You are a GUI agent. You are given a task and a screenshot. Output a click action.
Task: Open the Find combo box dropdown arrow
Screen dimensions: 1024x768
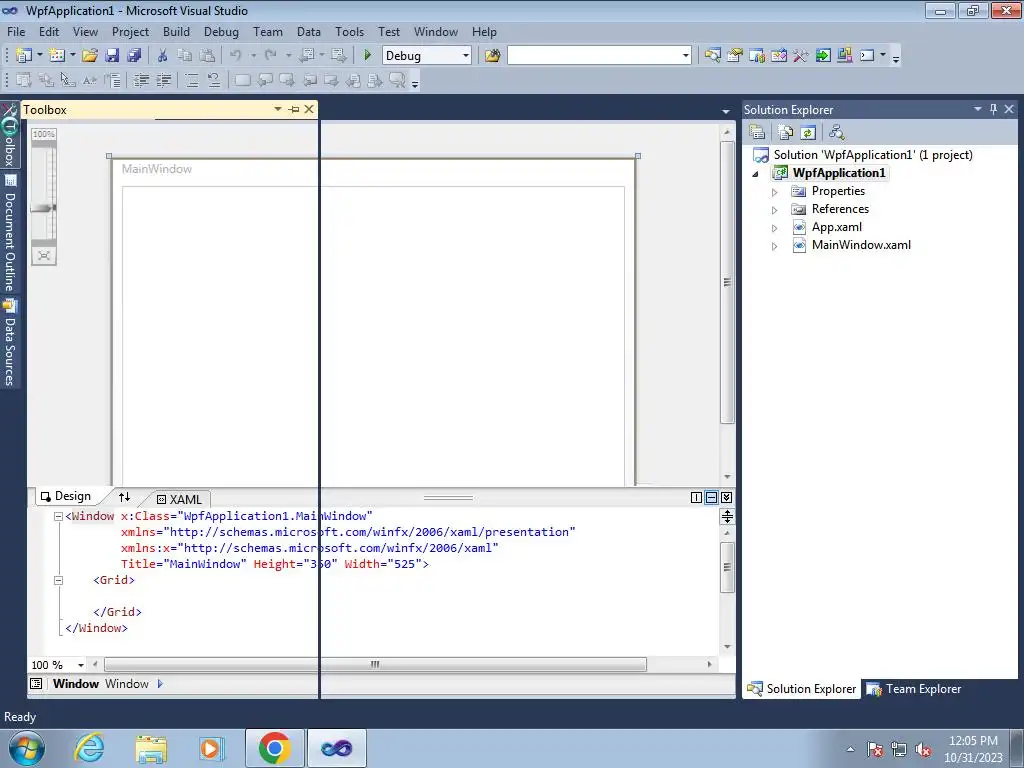tap(685, 56)
